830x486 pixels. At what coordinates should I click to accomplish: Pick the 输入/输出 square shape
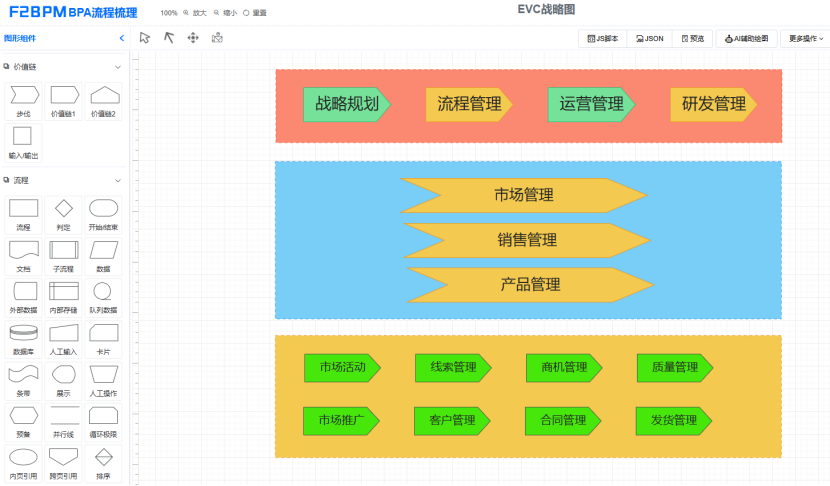click(23, 142)
